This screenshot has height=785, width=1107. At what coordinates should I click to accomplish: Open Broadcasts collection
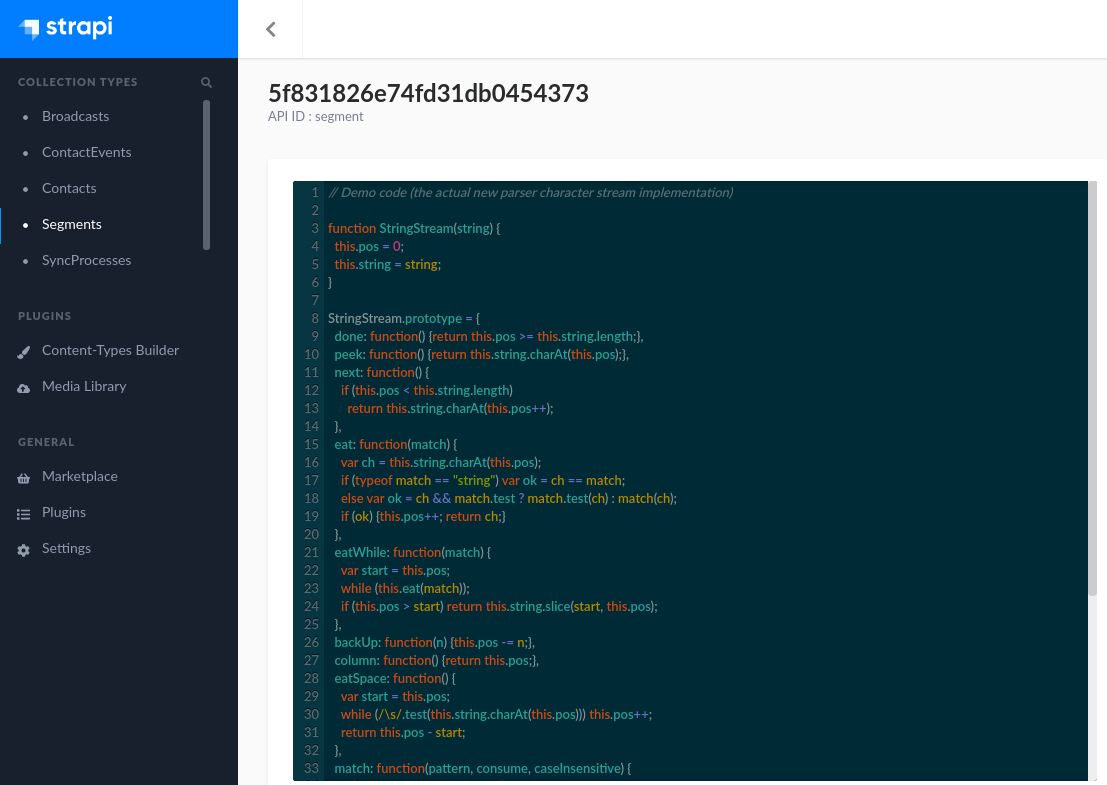[x=76, y=116]
